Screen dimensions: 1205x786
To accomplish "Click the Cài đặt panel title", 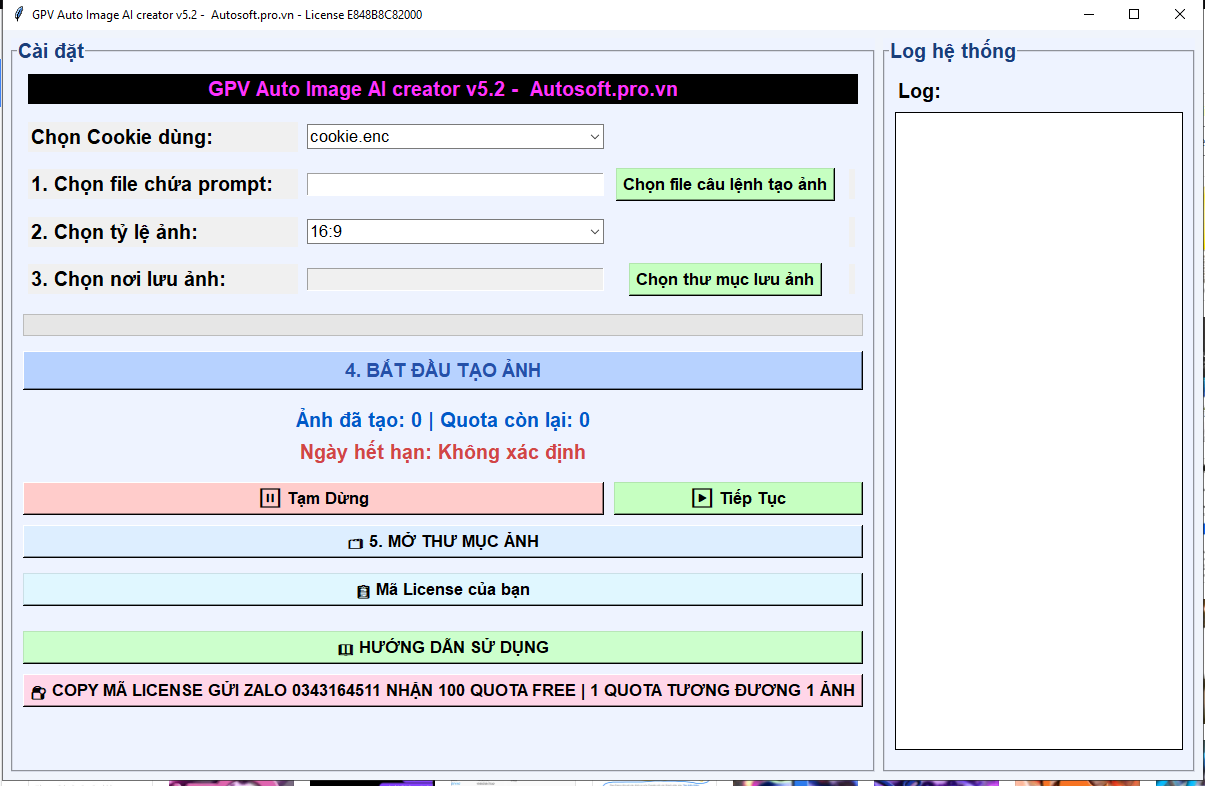I will coord(51,51).
